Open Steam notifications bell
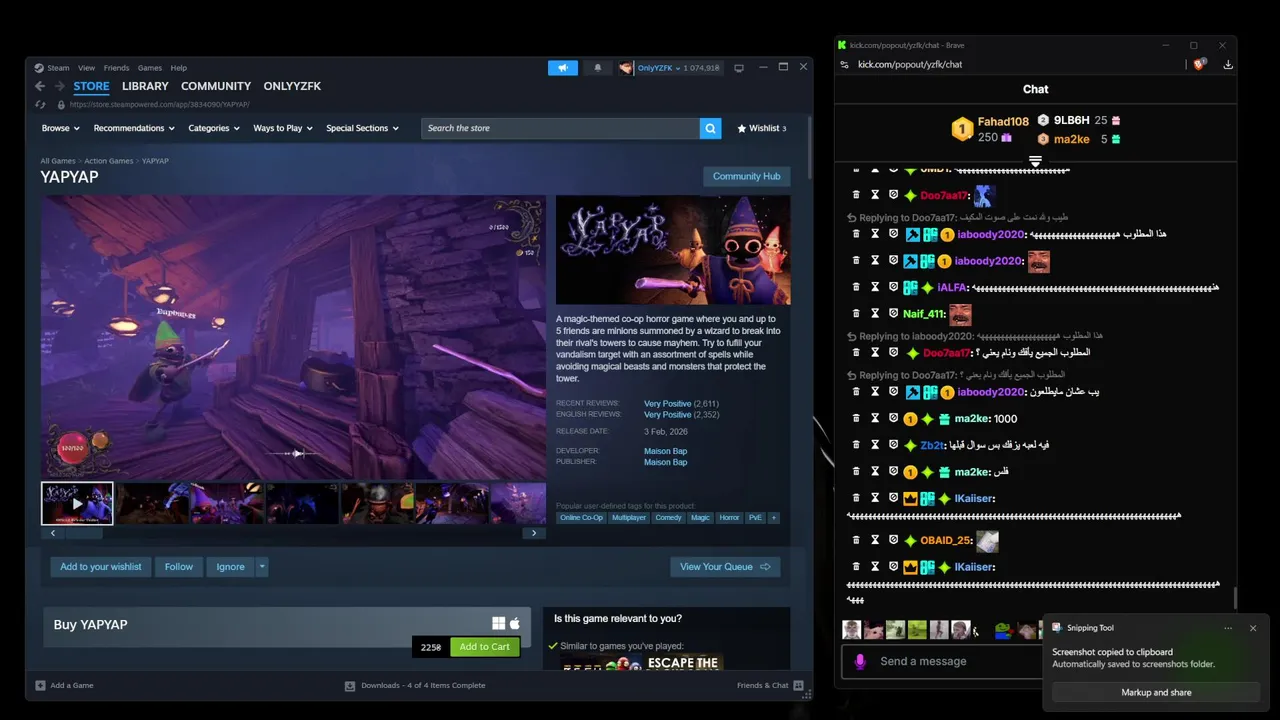Viewport: 1280px width, 720px height. click(x=598, y=68)
